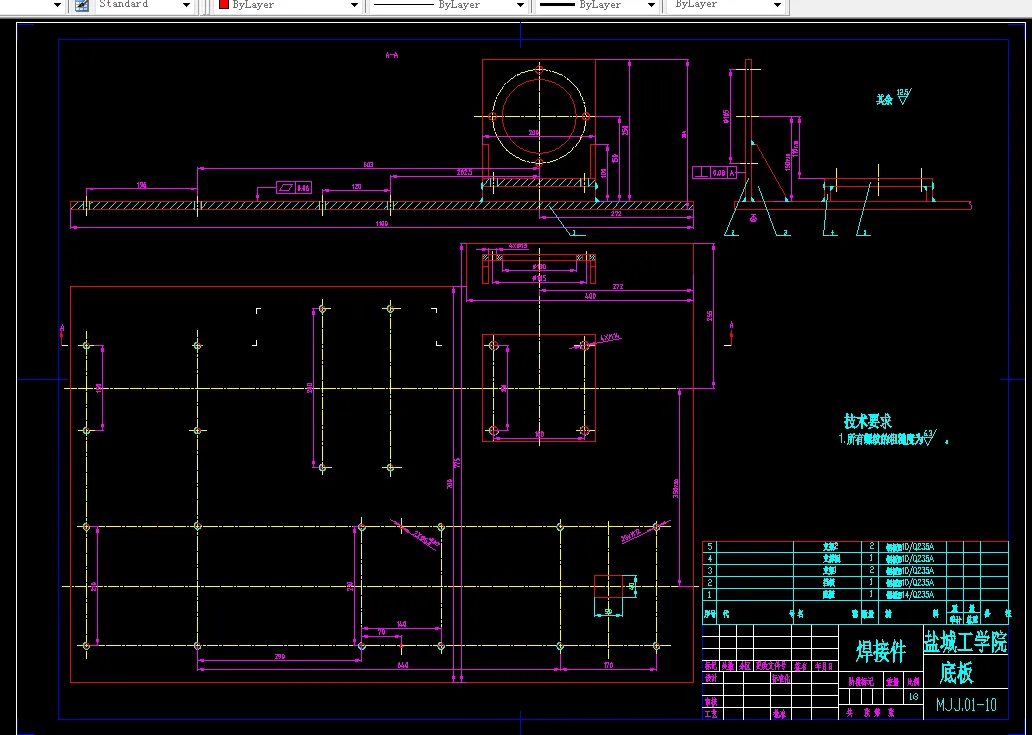
Task: Select the 400 dimension in the plan view
Action: [x=590, y=296]
